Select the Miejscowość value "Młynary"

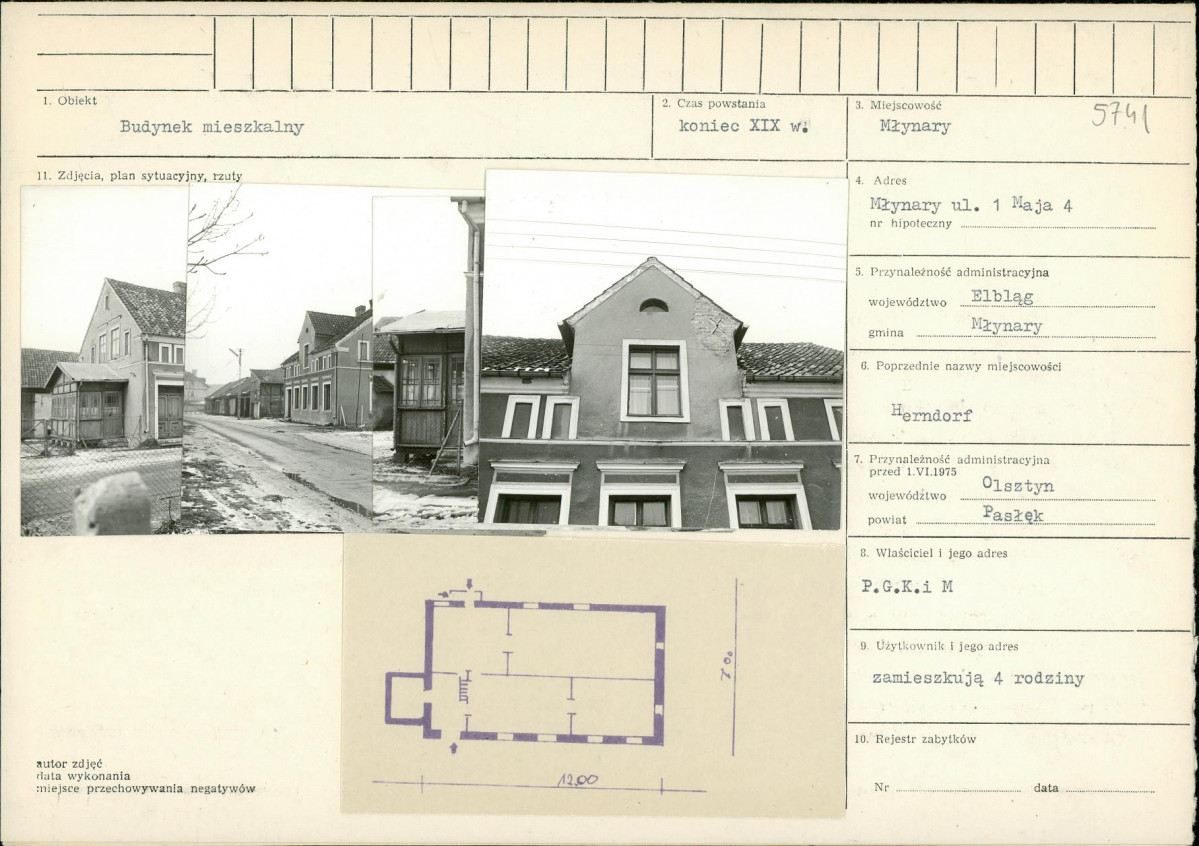click(914, 126)
